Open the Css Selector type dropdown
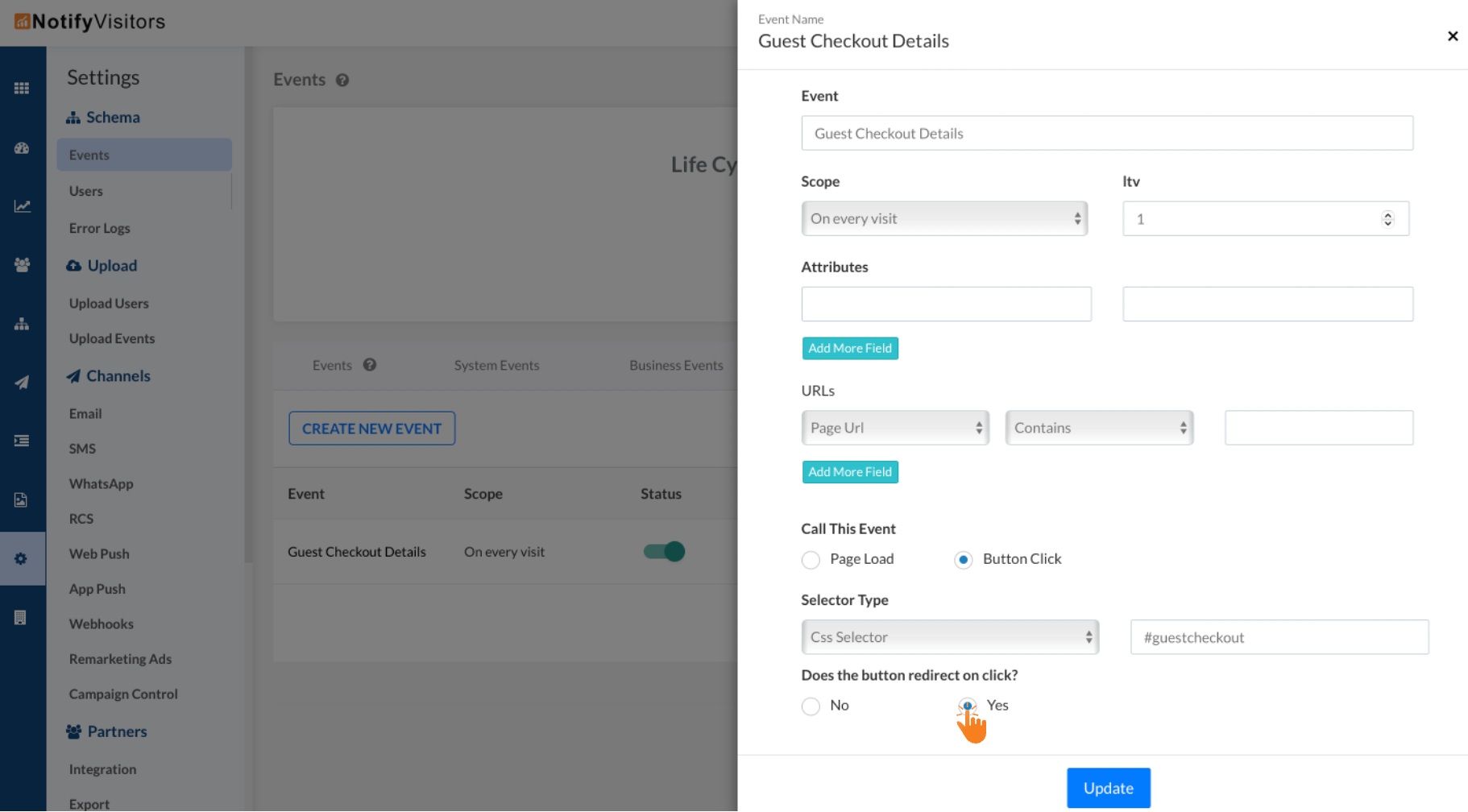Screen dimensions: 1468x812 [950, 637]
